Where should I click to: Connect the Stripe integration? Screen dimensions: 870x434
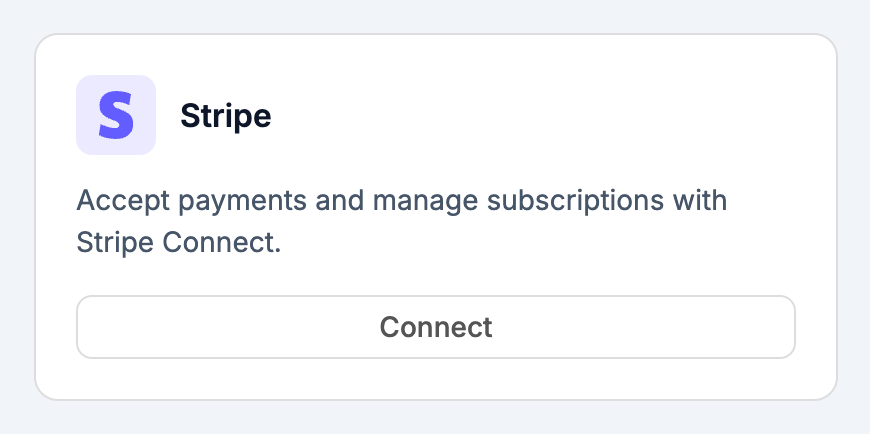click(x=435, y=327)
